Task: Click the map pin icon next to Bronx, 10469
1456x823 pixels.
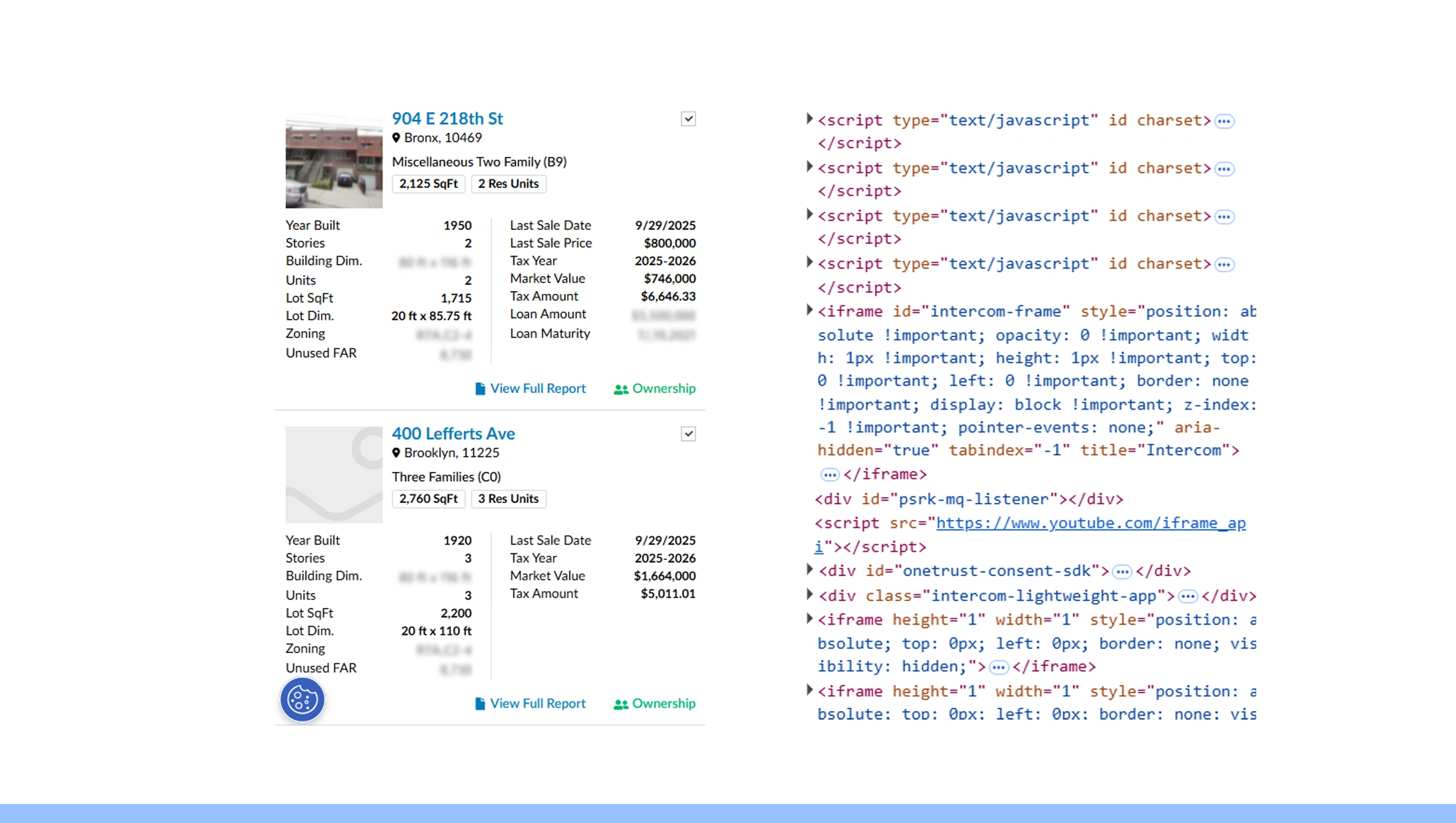Action: click(396, 138)
